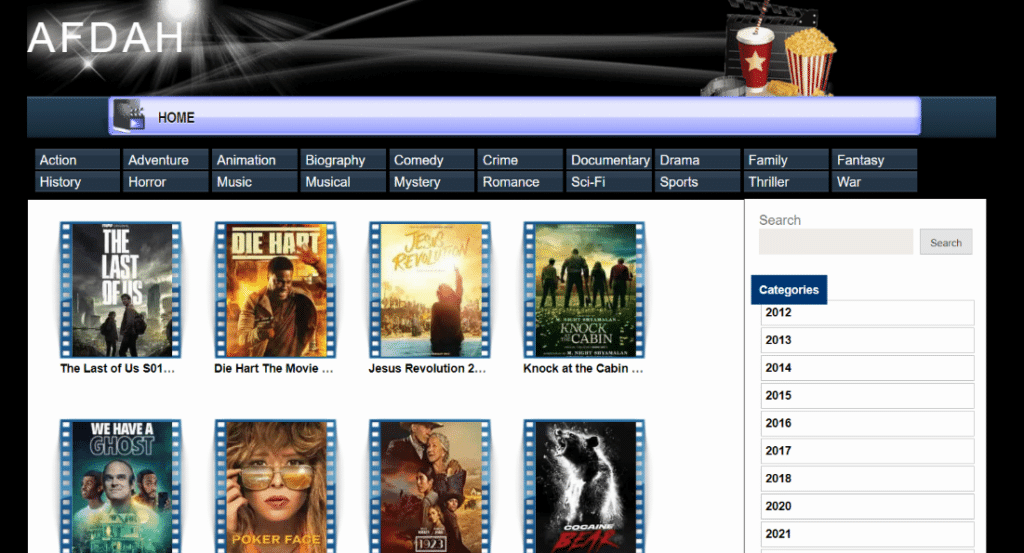Choose the 2021 year category
The height and width of the screenshot is (553, 1024).
(866, 534)
